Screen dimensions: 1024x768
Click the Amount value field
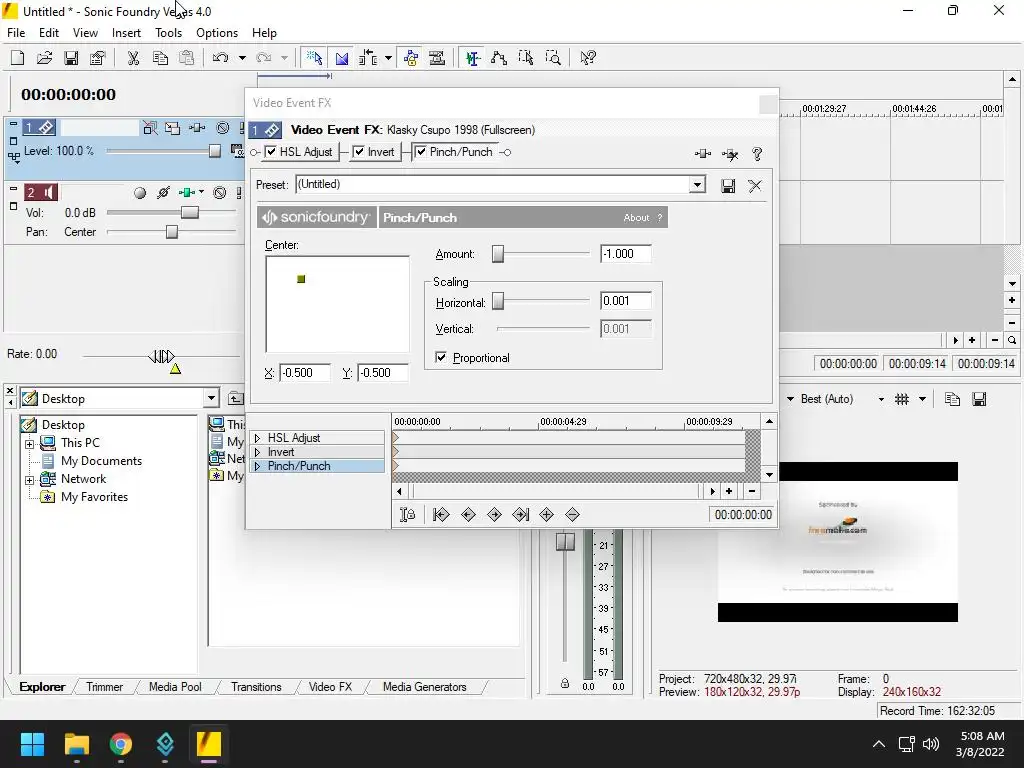[x=626, y=254]
